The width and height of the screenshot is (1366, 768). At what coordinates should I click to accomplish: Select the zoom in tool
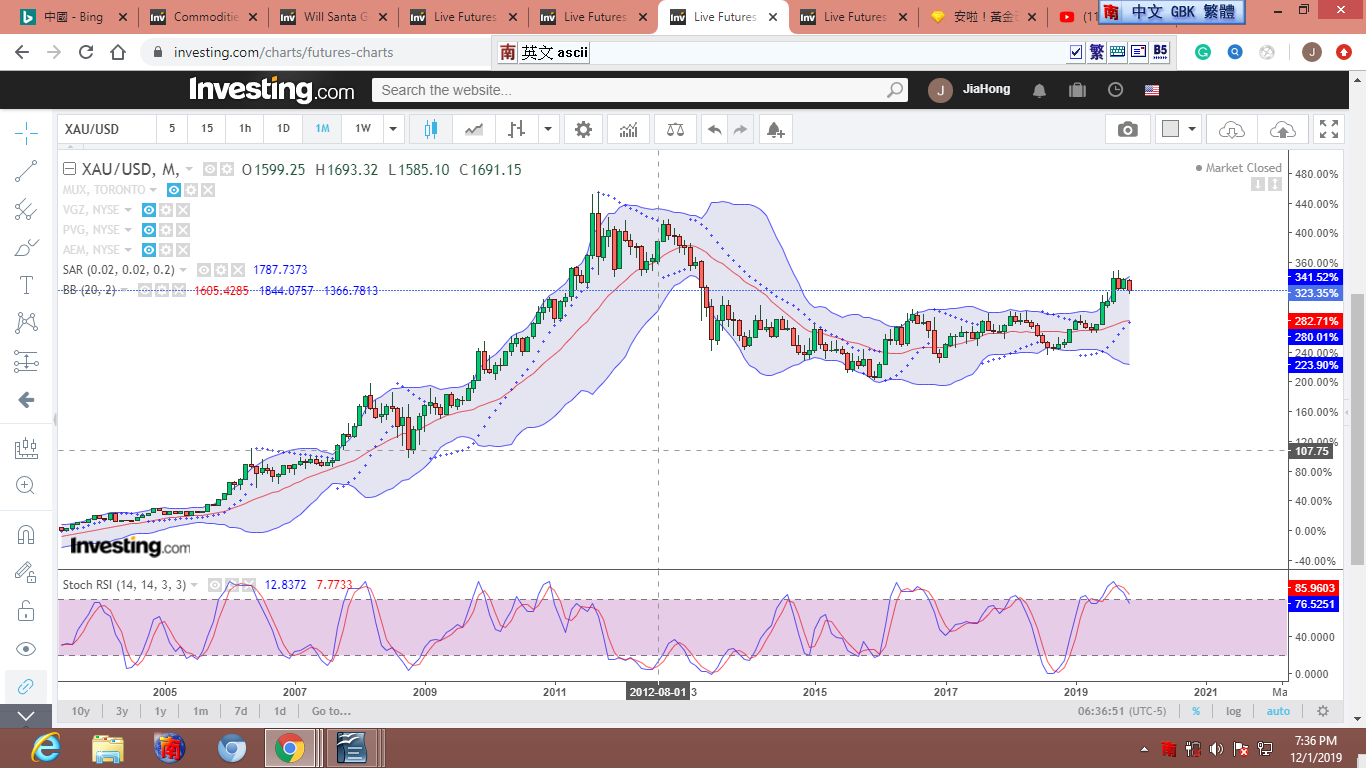click(26, 486)
